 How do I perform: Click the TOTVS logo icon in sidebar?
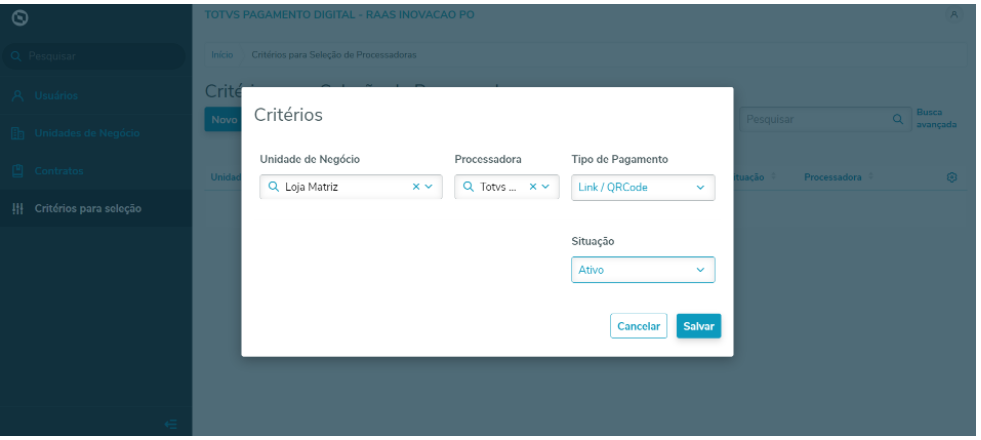click(20, 19)
